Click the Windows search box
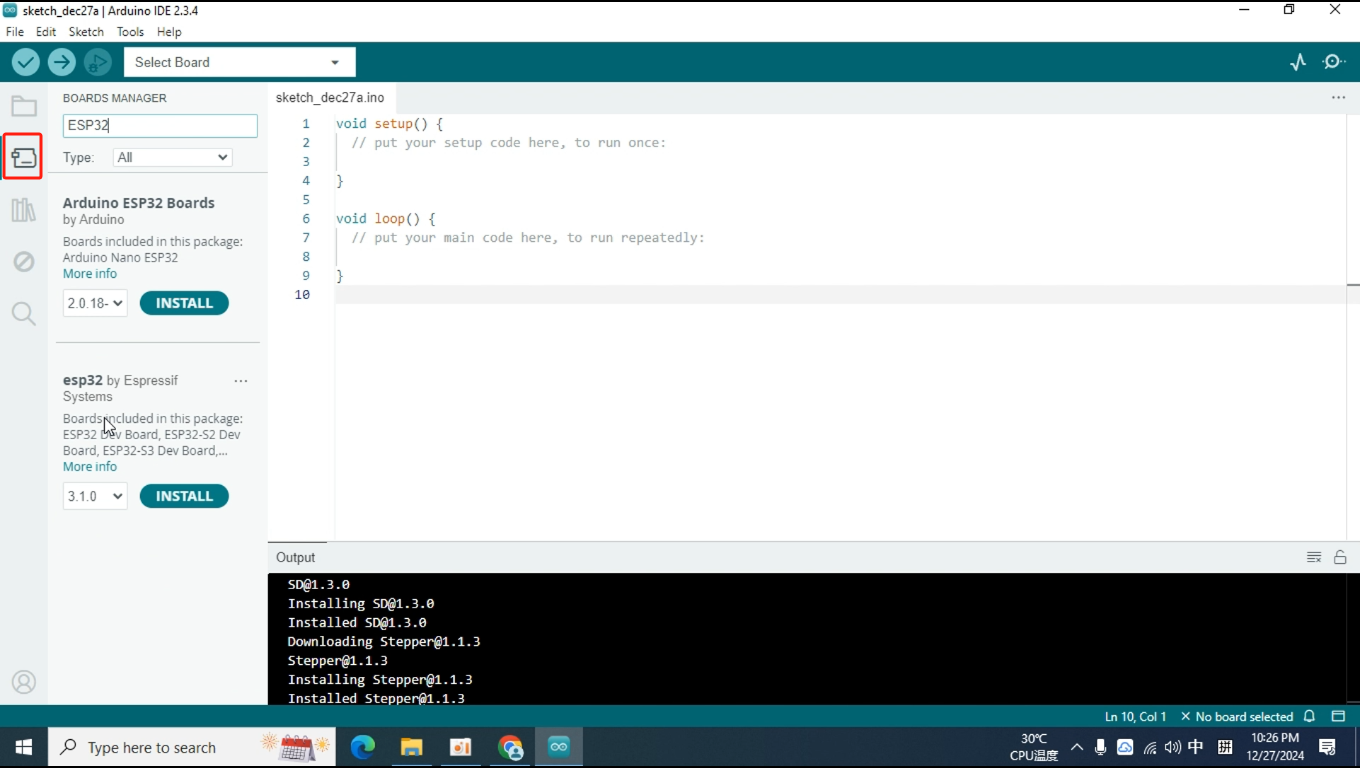The image size is (1360, 768). 192,747
